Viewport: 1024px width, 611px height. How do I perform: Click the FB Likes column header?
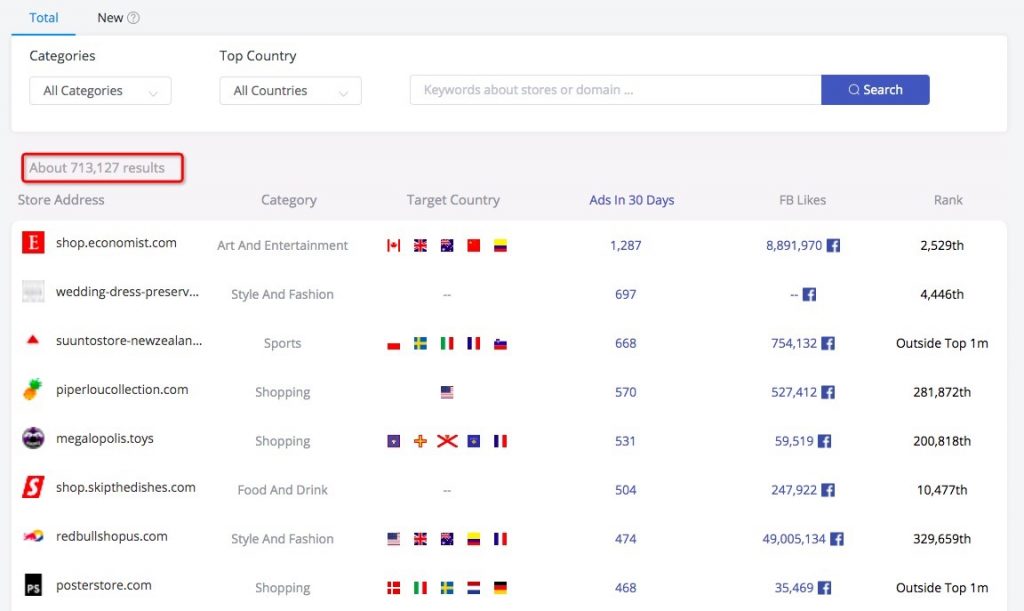pos(802,200)
